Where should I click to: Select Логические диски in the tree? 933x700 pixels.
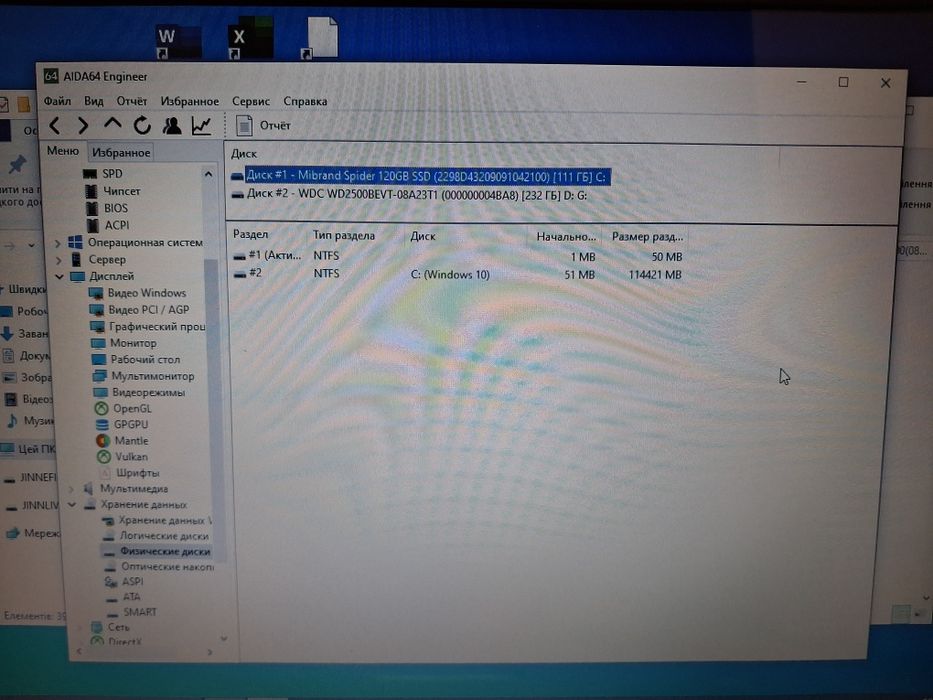[164, 536]
